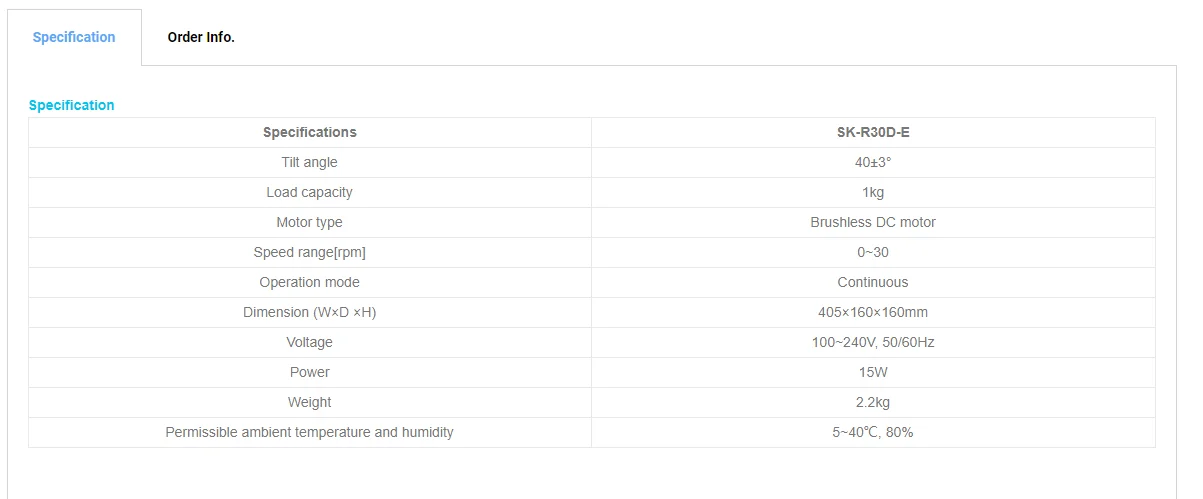Select the 0~30 speed value cell
Image resolution: width=1203 pixels, height=499 pixels.
(873, 252)
